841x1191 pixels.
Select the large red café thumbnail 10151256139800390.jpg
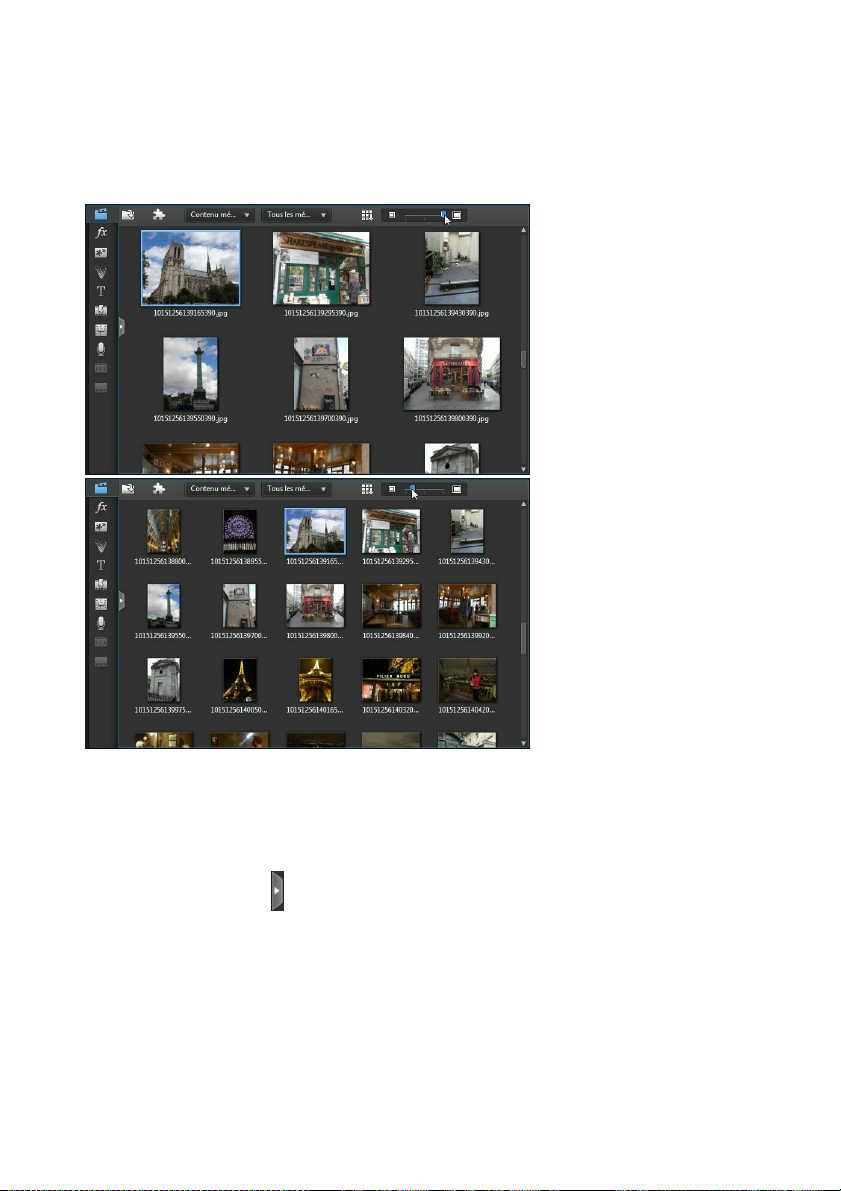pos(452,374)
